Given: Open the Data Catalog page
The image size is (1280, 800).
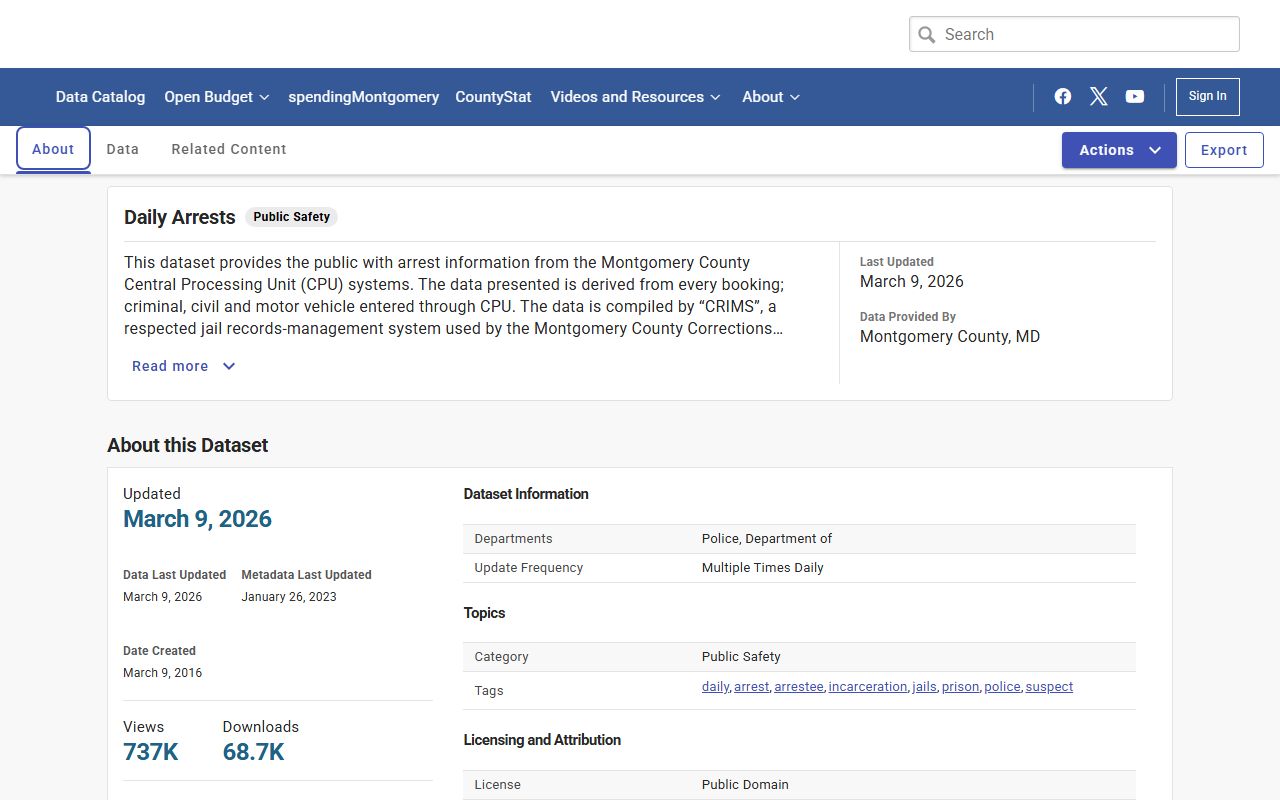Looking at the screenshot, I should coord(100,97).
